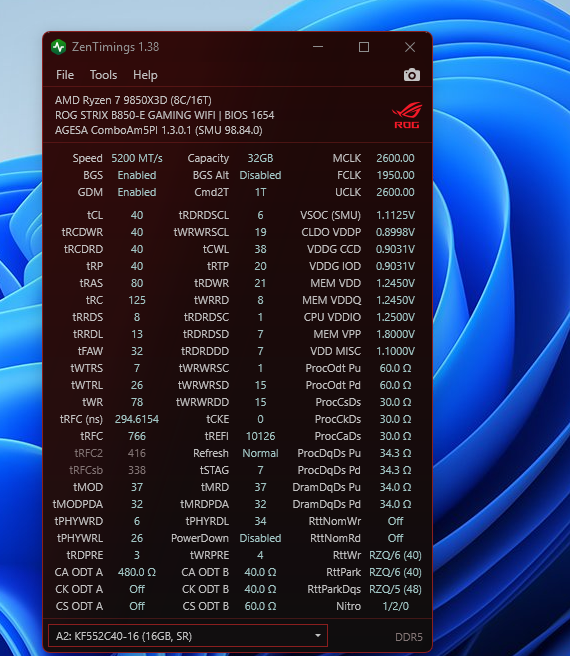This screenshot has width=570, height=656.
Task: Click the AMD Ryzen 7 9850X3D line
Action: tap(133, 100)
